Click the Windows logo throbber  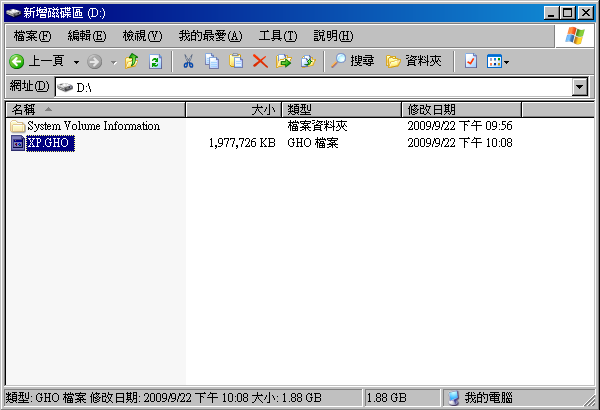coord(575,36)
